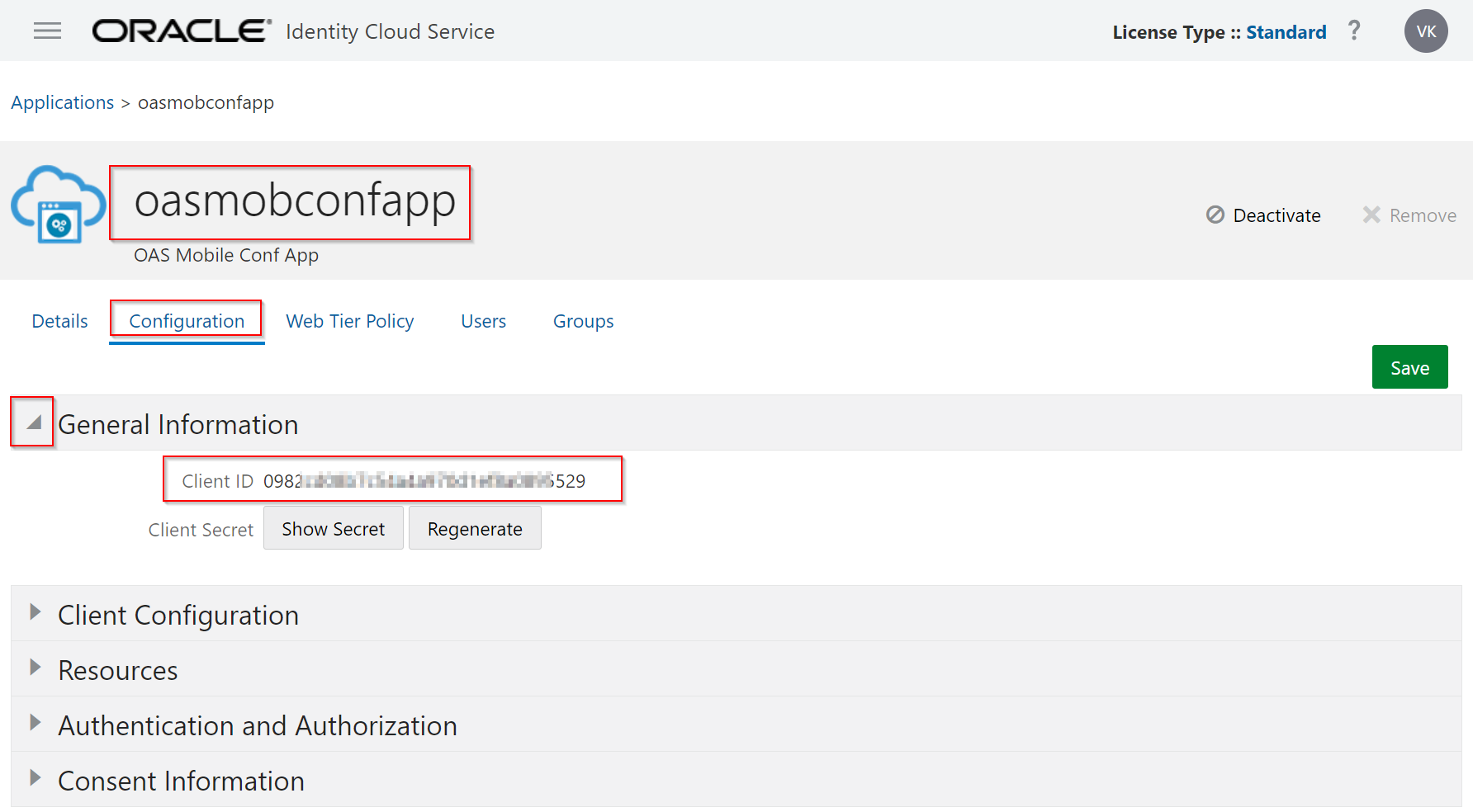This screenshot has width=1473, height=812.
Task: Click the cloud application icon
Action: [x=58, y=205]
